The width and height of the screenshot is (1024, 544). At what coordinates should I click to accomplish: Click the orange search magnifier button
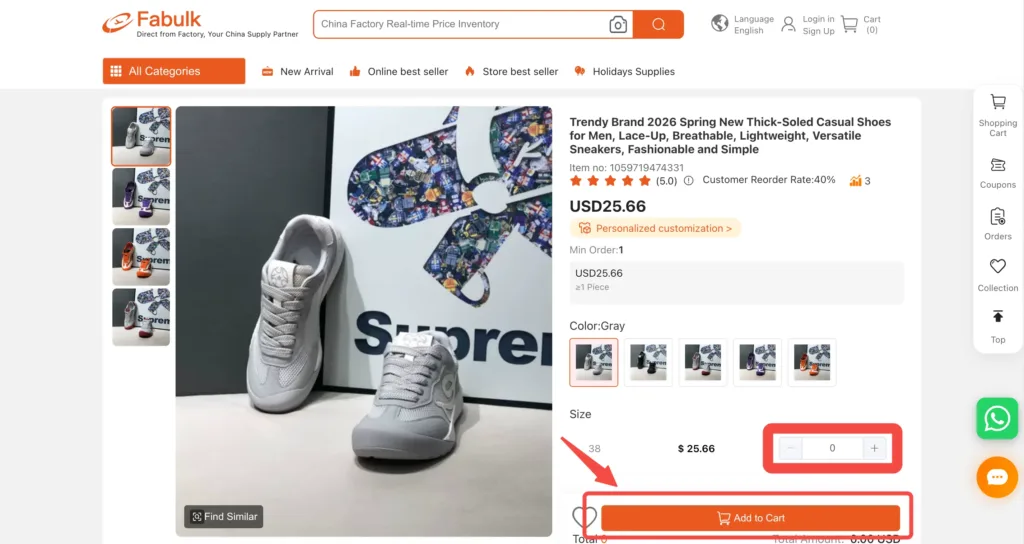point(658,24)
